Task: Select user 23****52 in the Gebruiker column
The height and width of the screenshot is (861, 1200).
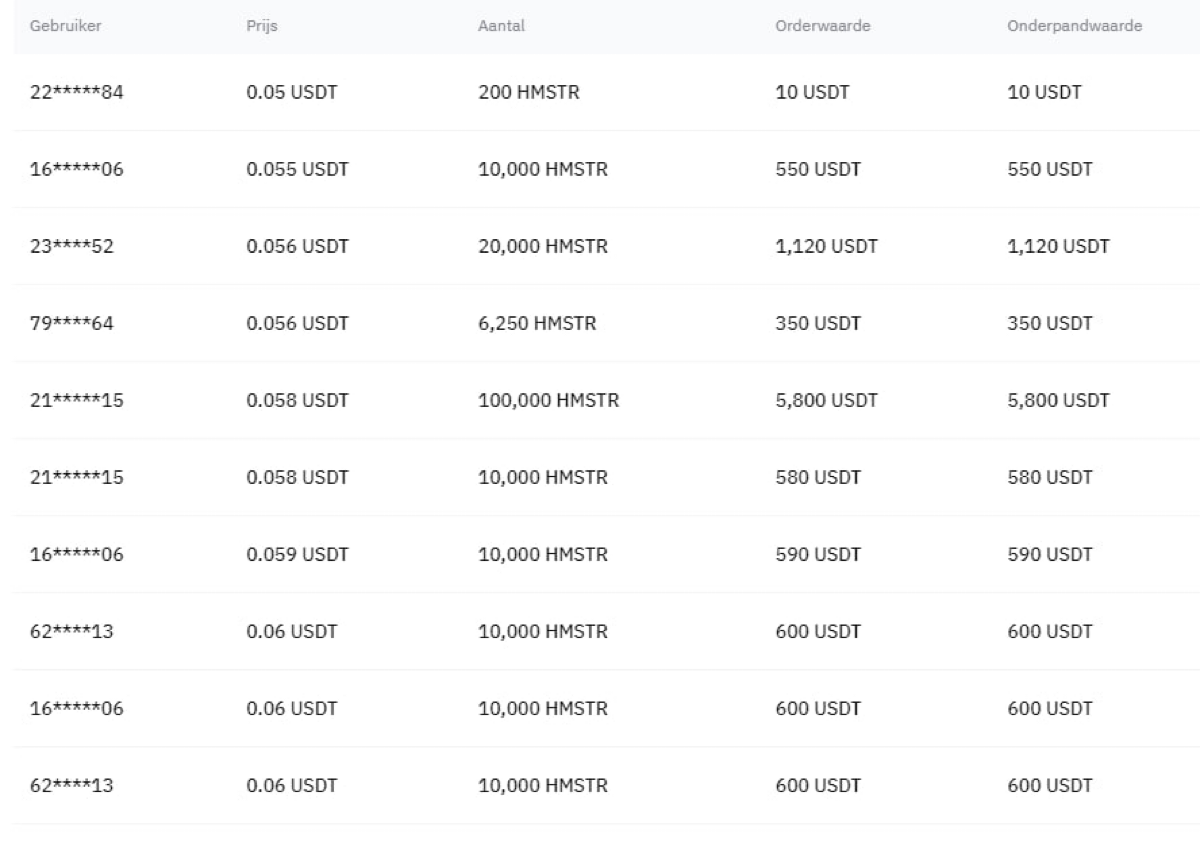Action: tap(72, 247)
